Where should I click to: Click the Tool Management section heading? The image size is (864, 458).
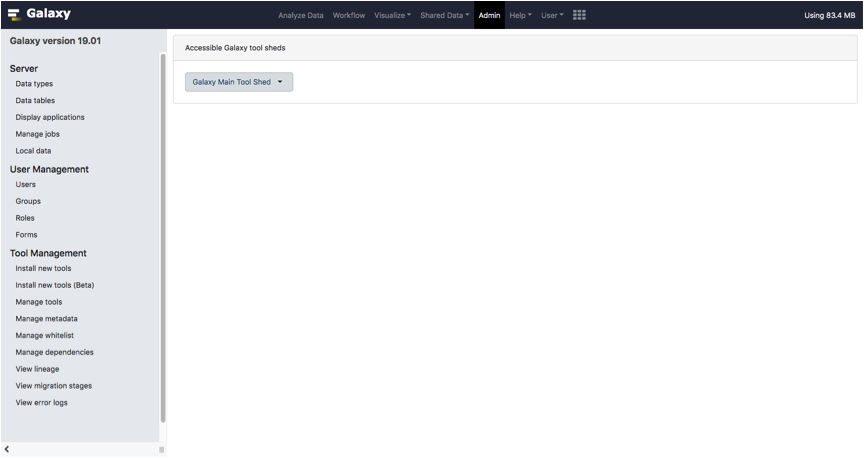pyautogui.click(x=48, y=253)
